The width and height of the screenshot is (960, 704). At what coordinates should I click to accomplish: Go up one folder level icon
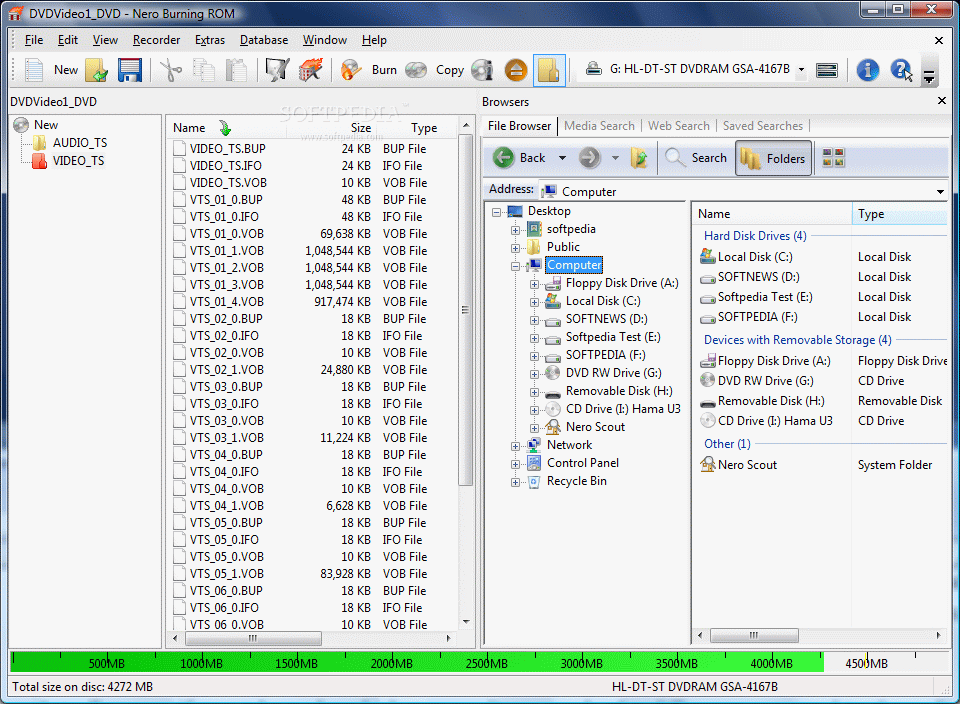click(x=639, y=158)
